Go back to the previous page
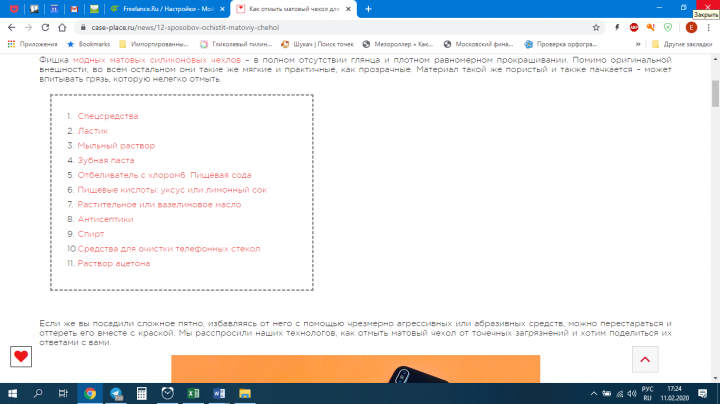The height and width of the screenshot is (404, 720). 11,28
